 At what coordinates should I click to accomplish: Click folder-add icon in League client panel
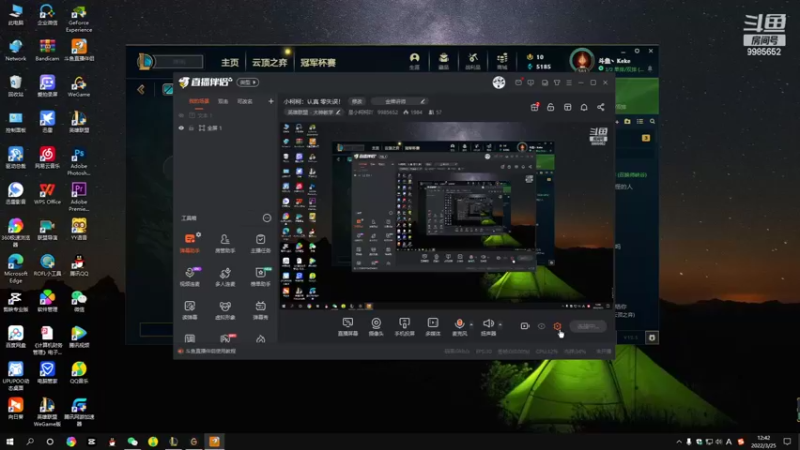[628, 121]
